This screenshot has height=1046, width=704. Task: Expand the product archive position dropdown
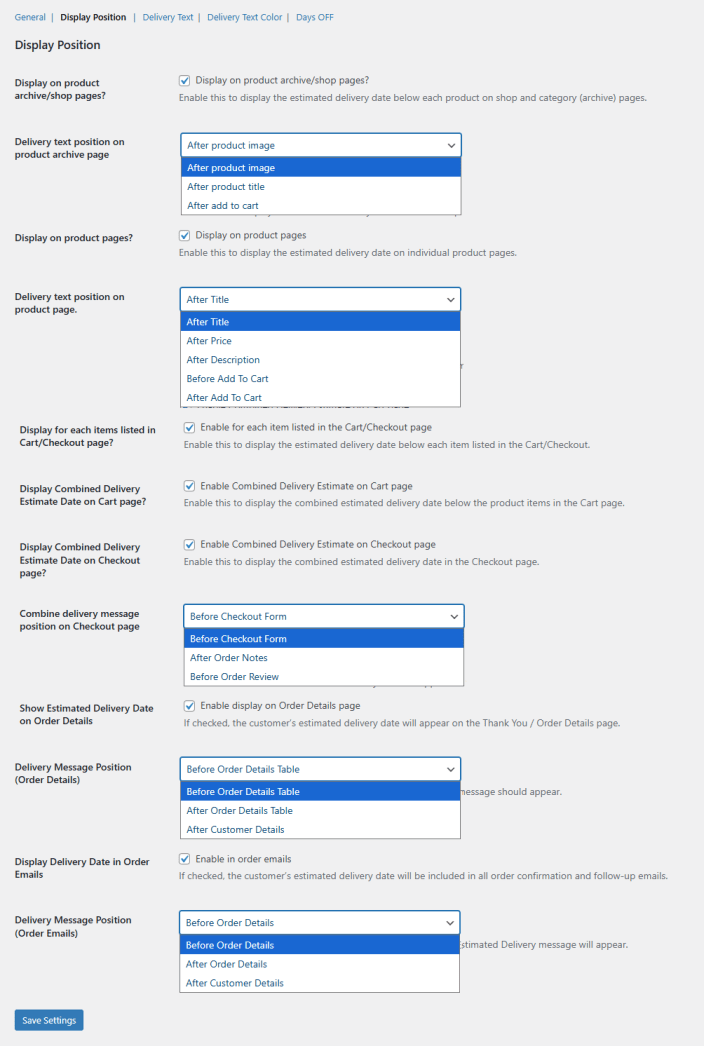tap(321, 145)
